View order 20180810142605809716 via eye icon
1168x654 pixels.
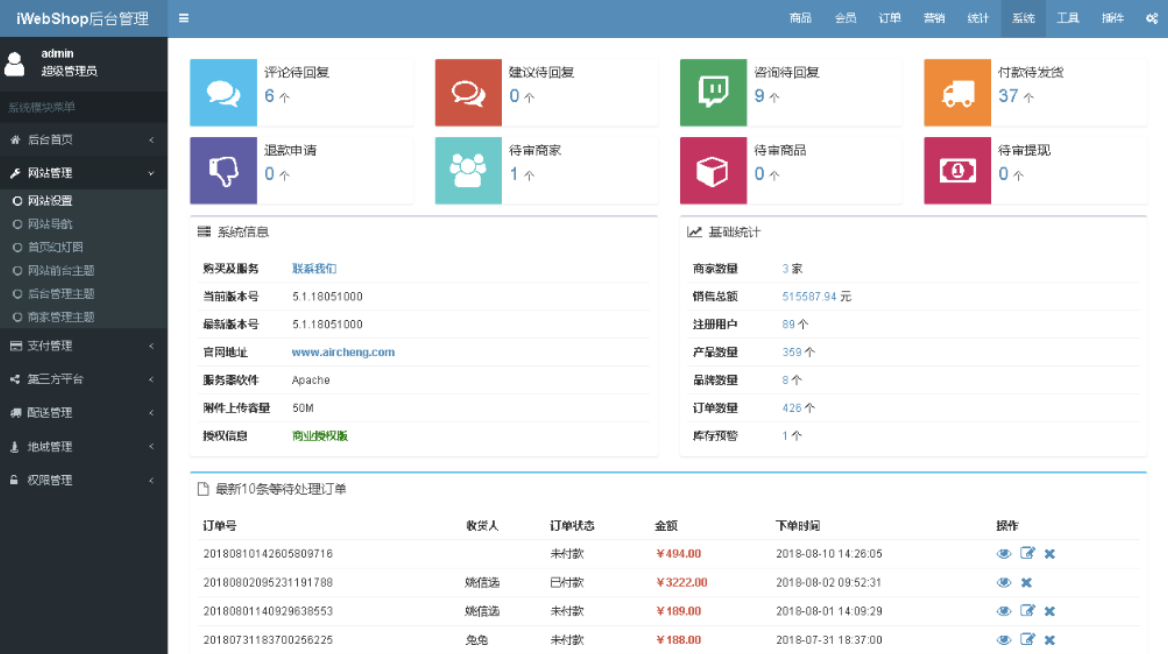click(x=1003, y=553)
